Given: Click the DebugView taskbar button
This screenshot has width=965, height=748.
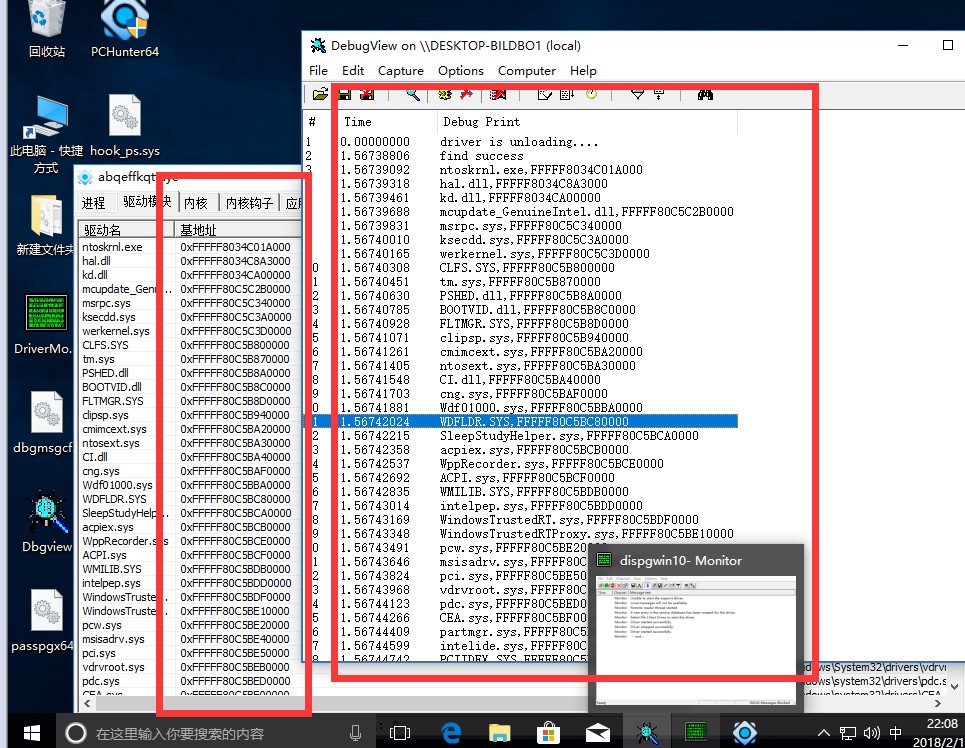Looking at the screenshot, I should coord(646,733).
